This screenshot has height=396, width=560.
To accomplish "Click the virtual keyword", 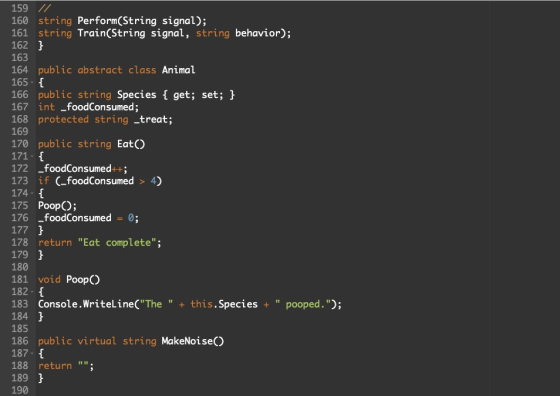I will click(97, 341).
